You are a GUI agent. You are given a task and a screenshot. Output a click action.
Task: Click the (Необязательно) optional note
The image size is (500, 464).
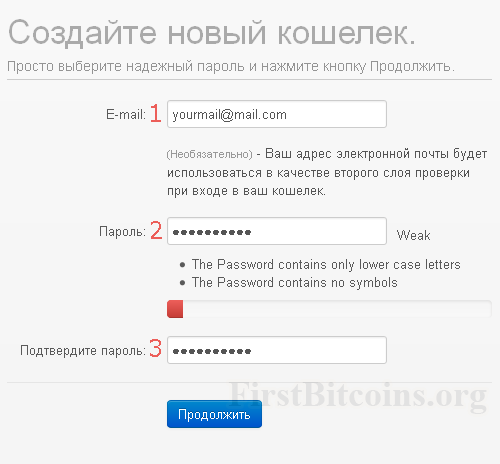(x=209, y=154)
